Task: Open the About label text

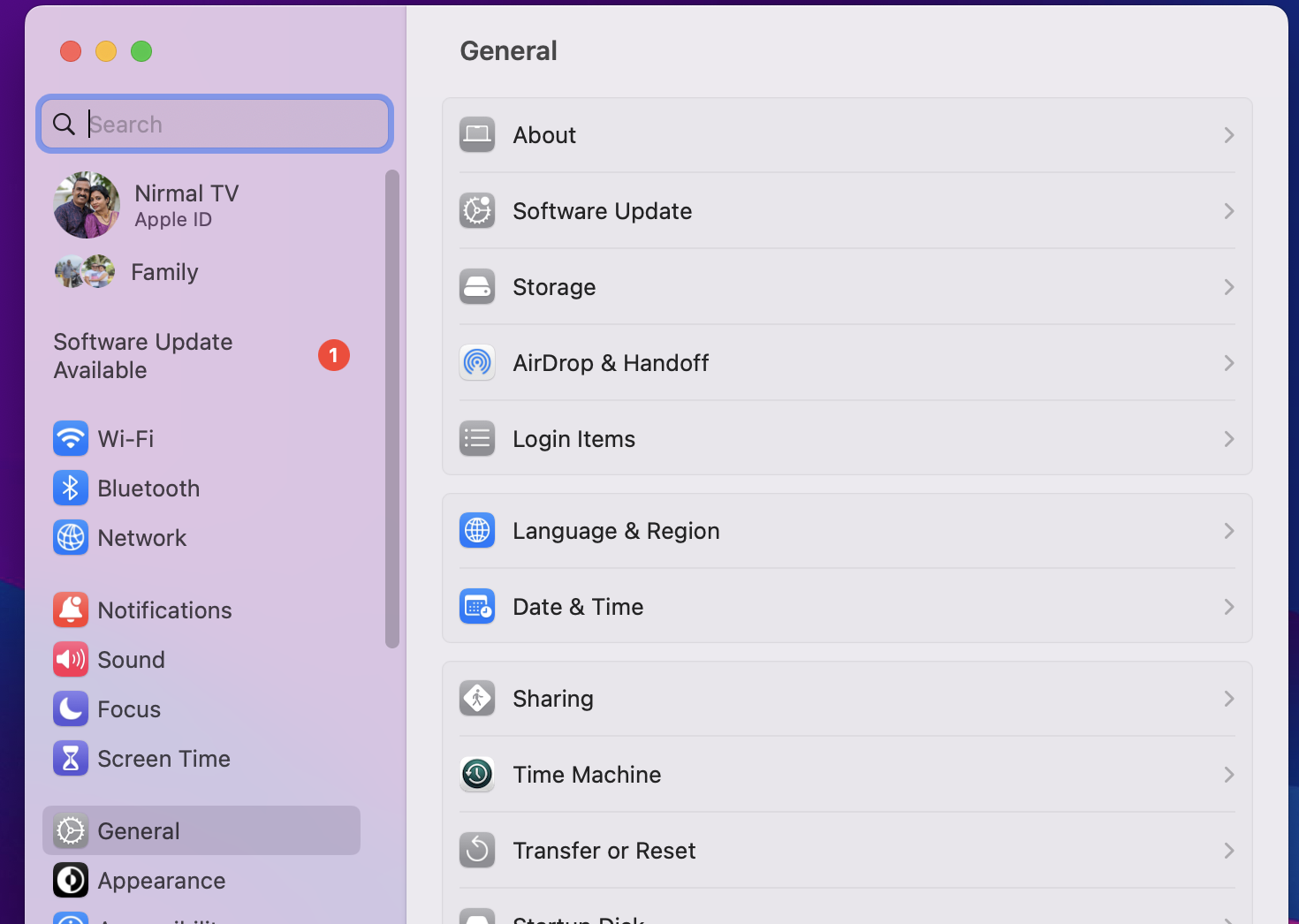Action: [x=544, y=135]
